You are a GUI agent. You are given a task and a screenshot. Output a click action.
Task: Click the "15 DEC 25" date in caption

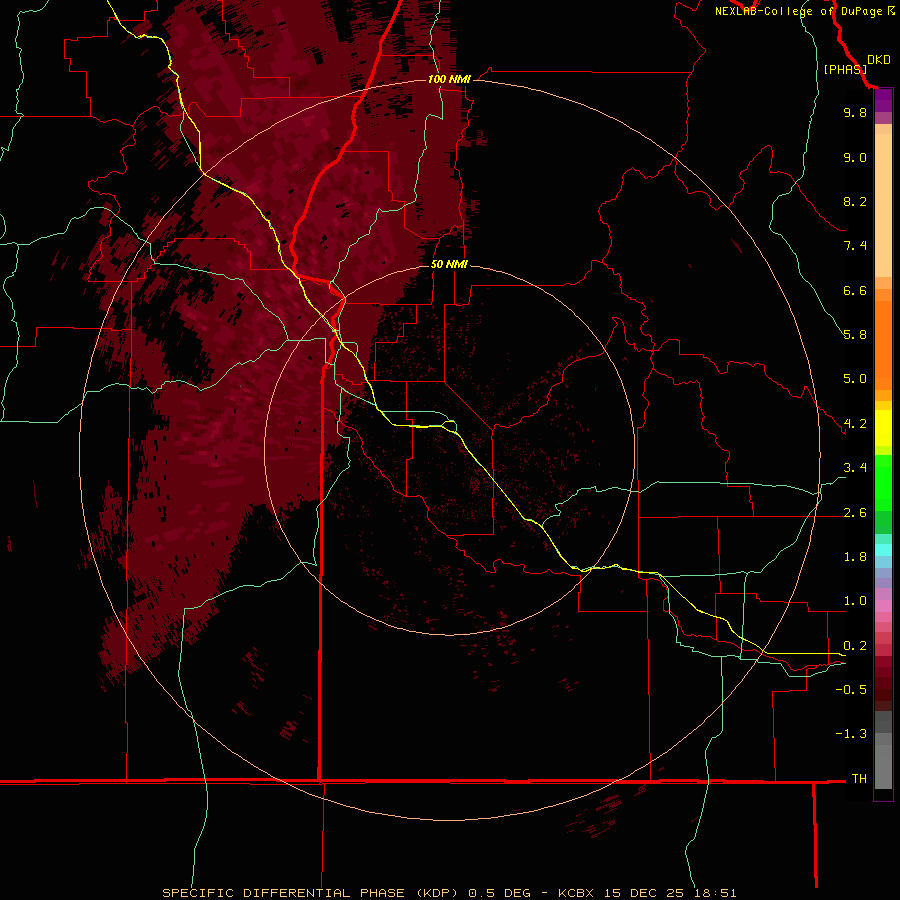point(645,893)
